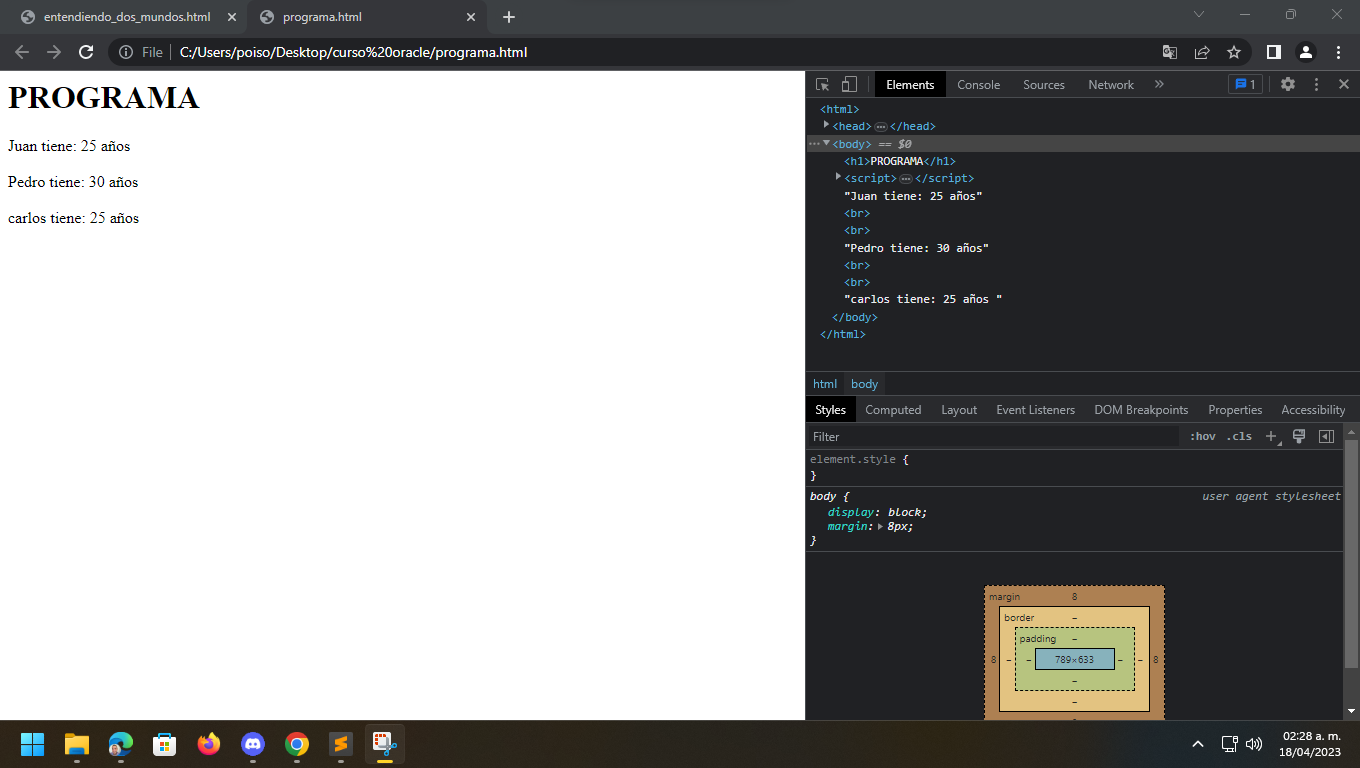1360x768 pixels.
Task: Reload the current page
Action: (86, 52)
